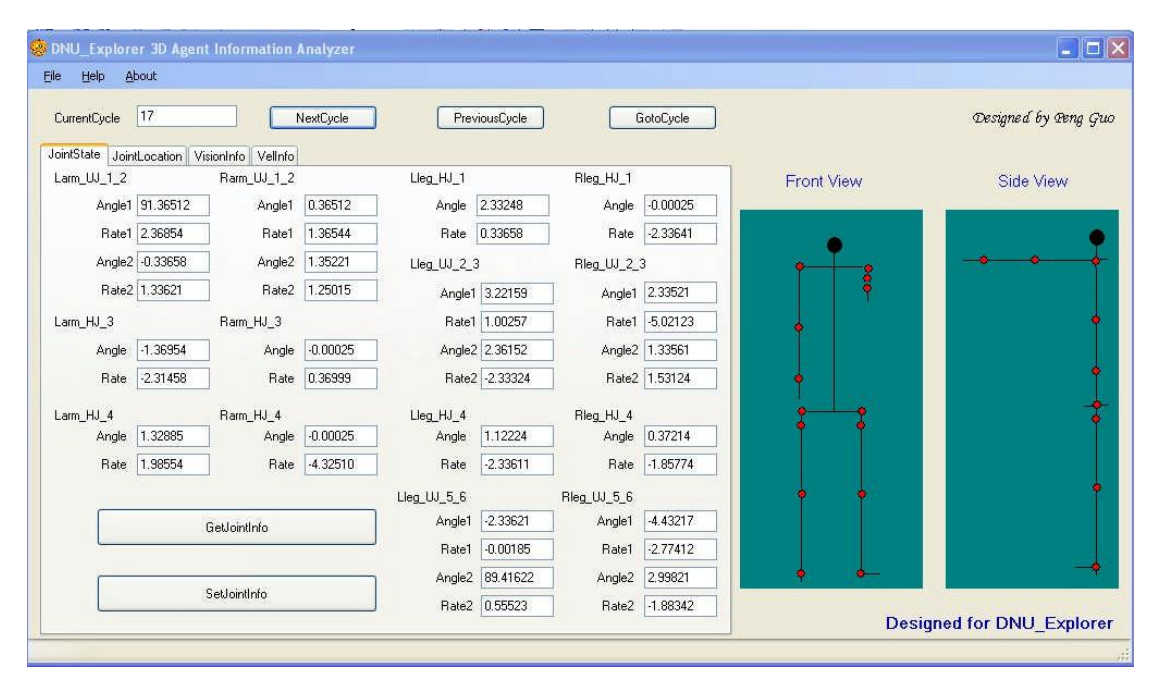
Task: Click the 'Front View' label
Action: [824, 181]
